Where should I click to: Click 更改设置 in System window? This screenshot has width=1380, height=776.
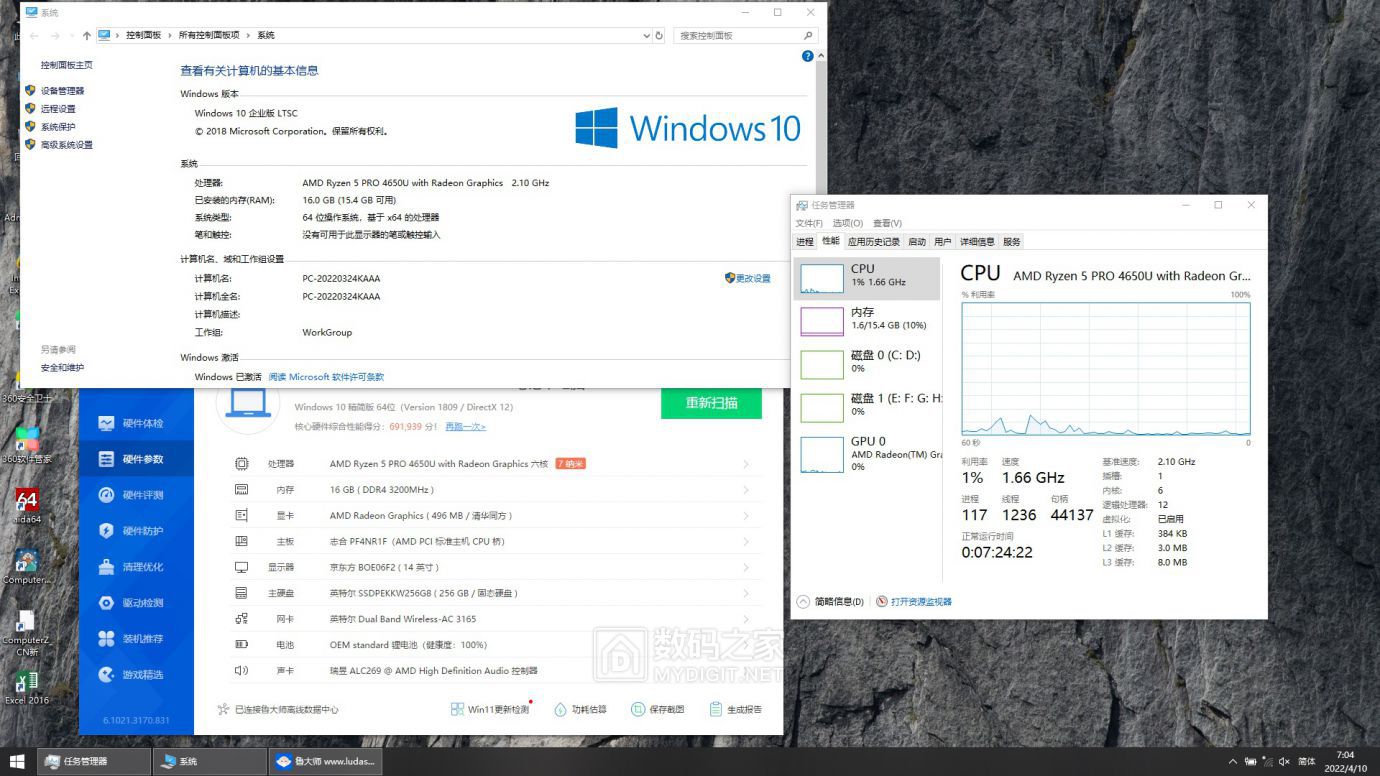click(748, 278)
